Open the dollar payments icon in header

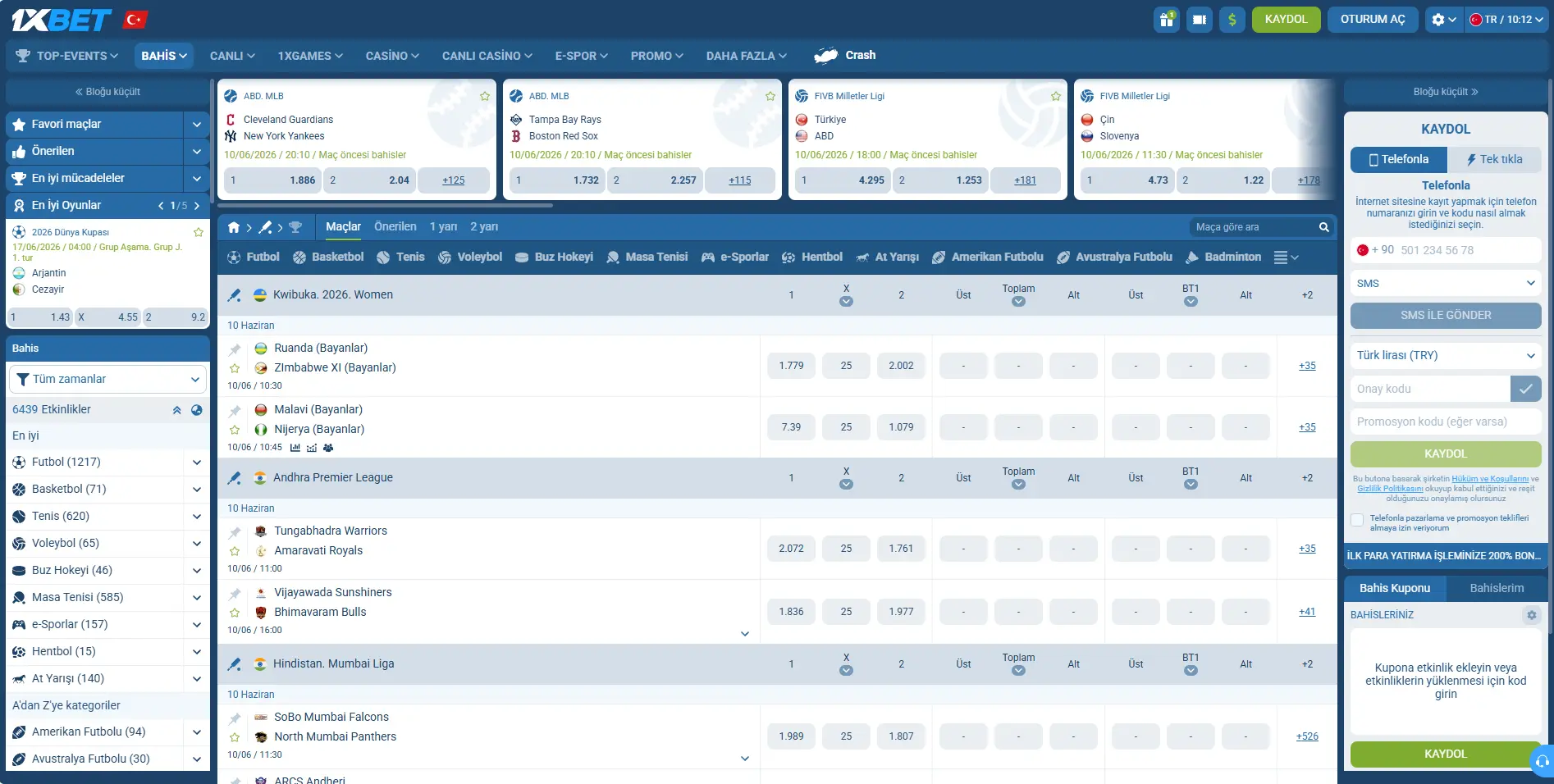1232,20
